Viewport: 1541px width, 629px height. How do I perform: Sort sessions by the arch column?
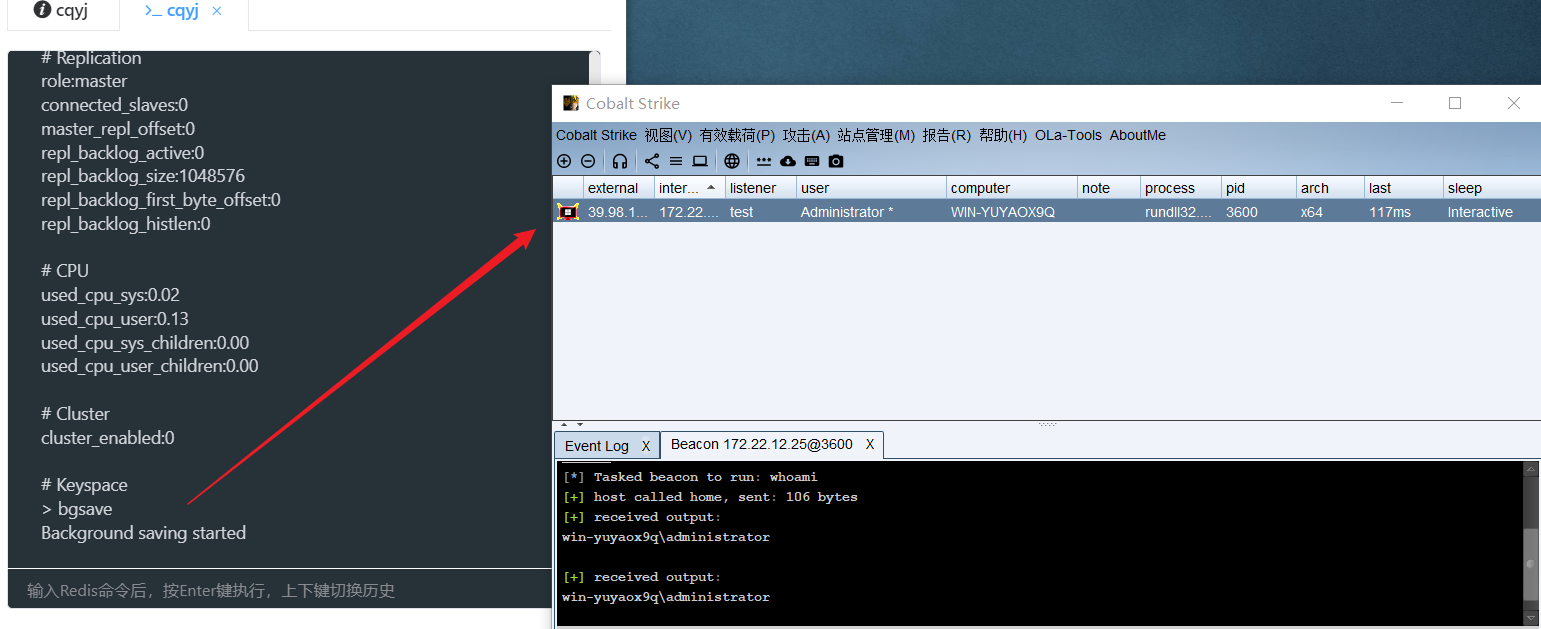pos(1331,188)
